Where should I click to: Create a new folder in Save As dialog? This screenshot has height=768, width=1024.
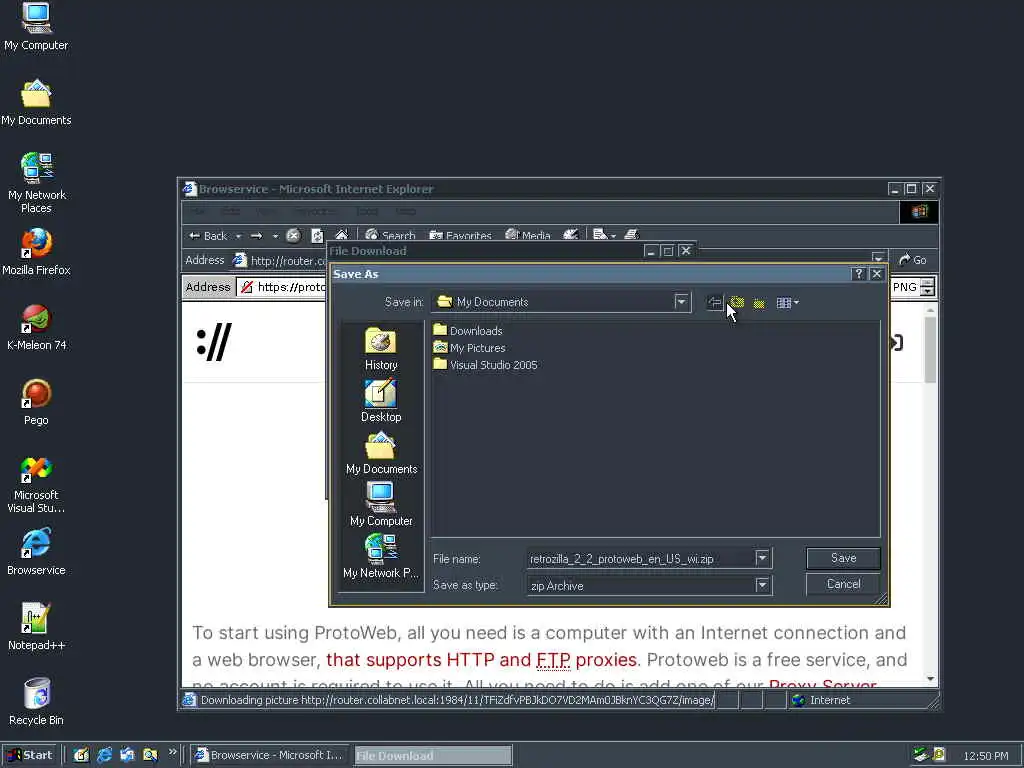759,302
